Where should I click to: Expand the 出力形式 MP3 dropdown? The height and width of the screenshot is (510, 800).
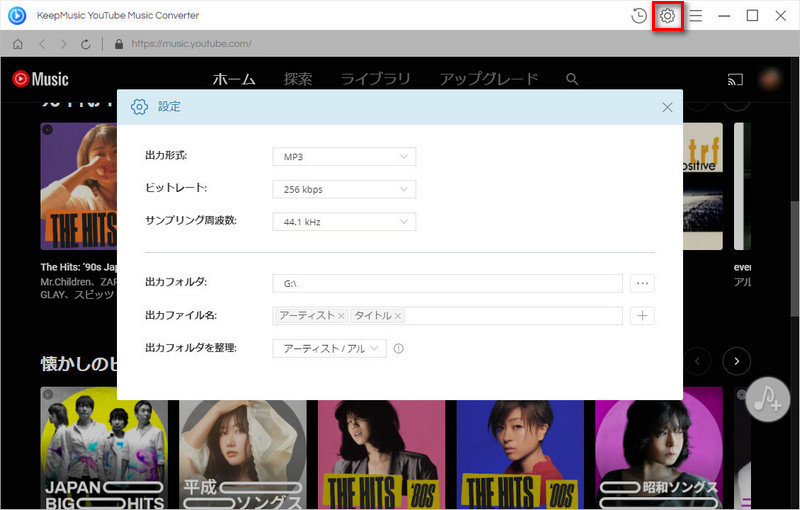click(344, 157)
